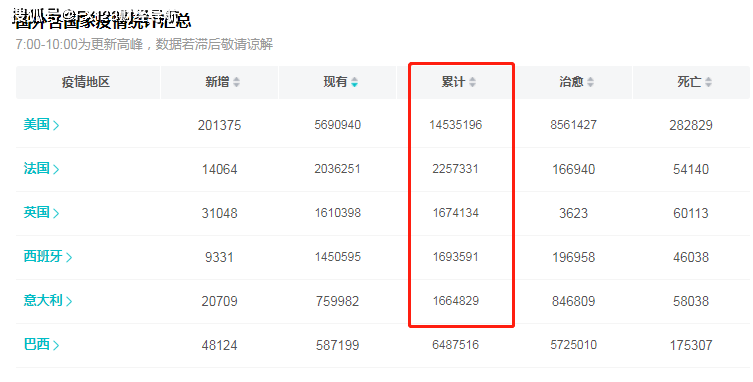Select 西班牙 deaths value 46038
The height and width of the screenshot is (382, 753).
[x=691, y=257]
